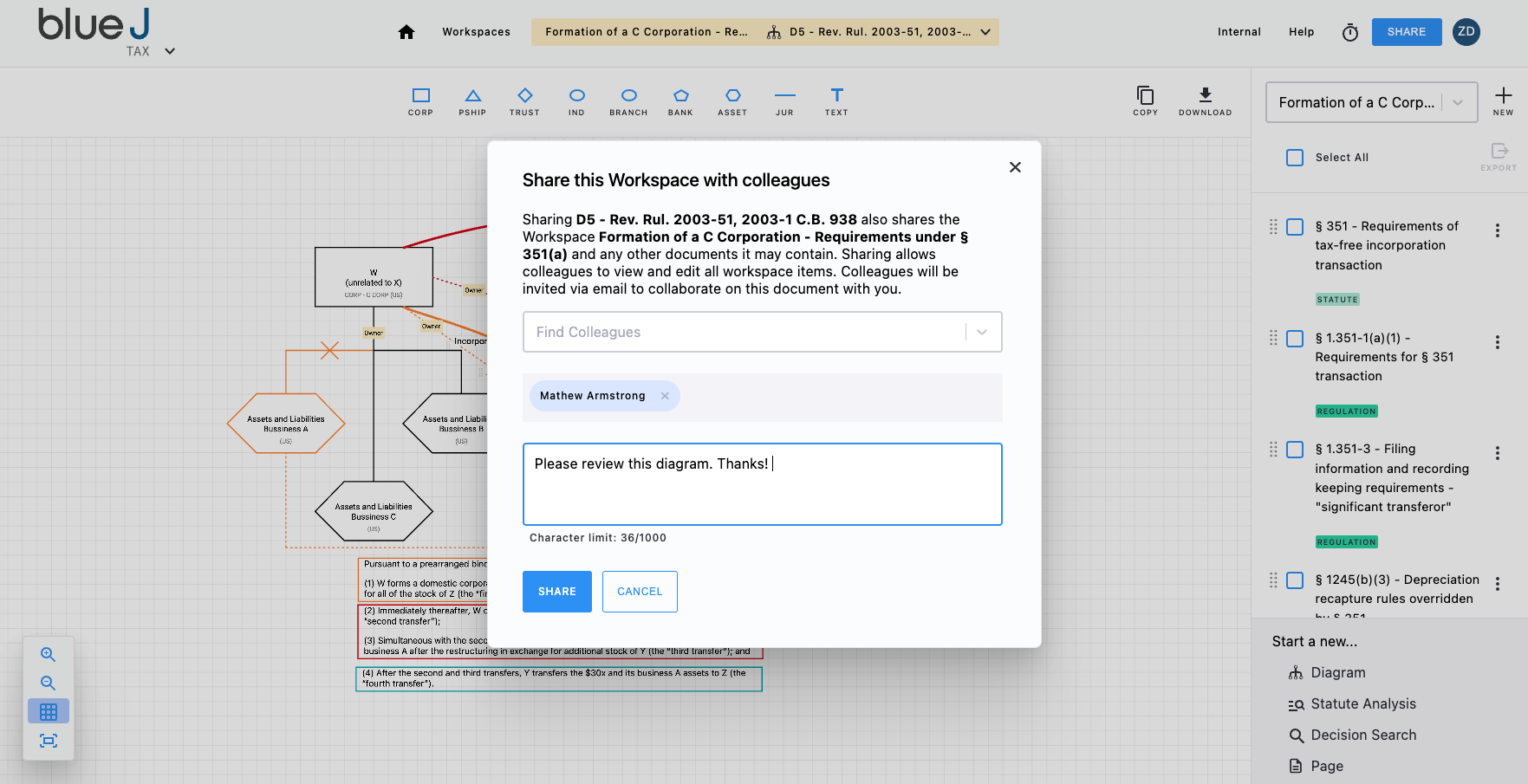The width and height of the screenshot is (1528, 784).
Task: Select the TEXT tool
Action: (836, 101)
